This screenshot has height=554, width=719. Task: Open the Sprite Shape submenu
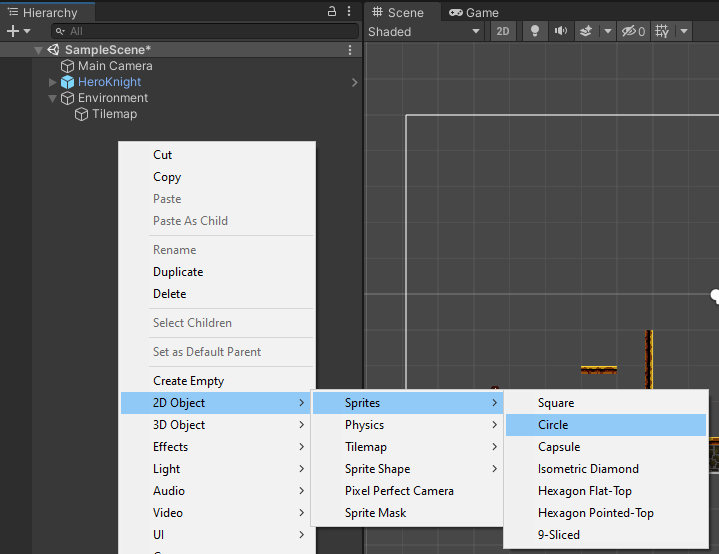408,469
